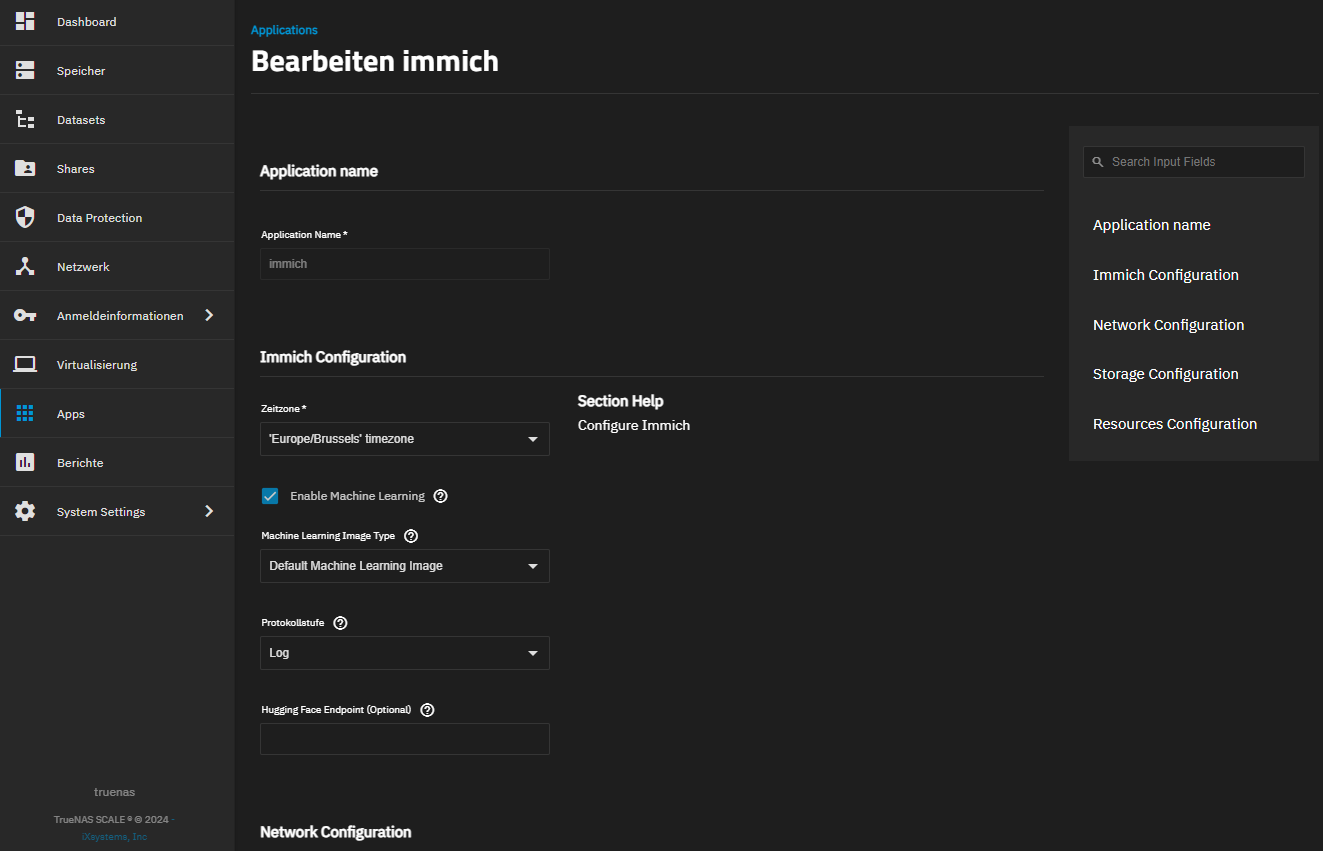Open Machine Learning Image Type dropdown

(404, 566)
